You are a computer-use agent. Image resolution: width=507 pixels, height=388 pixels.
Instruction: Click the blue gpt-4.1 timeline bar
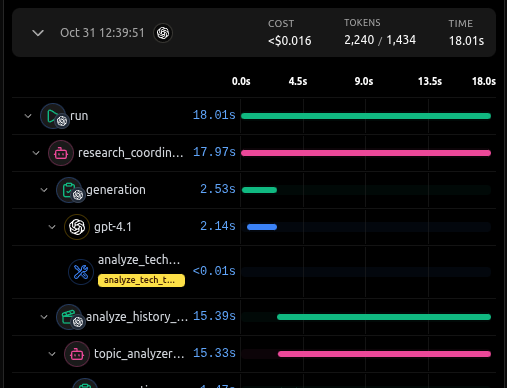tap(262, 227)
